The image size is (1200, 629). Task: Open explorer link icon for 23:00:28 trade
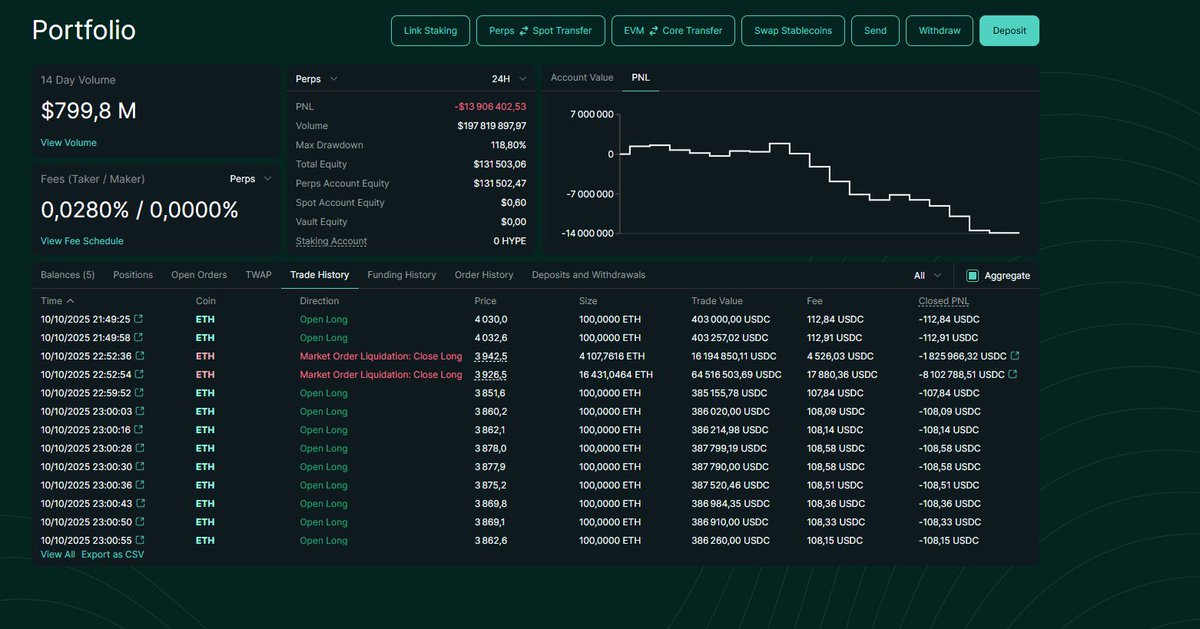(x=140, y=448)
